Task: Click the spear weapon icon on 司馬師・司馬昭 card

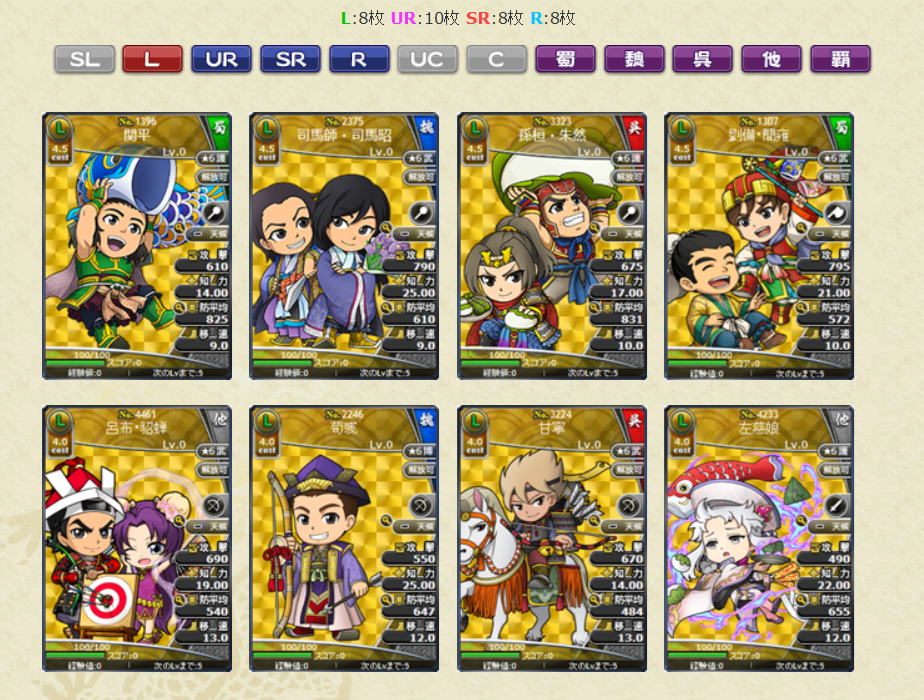Action: 421,213
